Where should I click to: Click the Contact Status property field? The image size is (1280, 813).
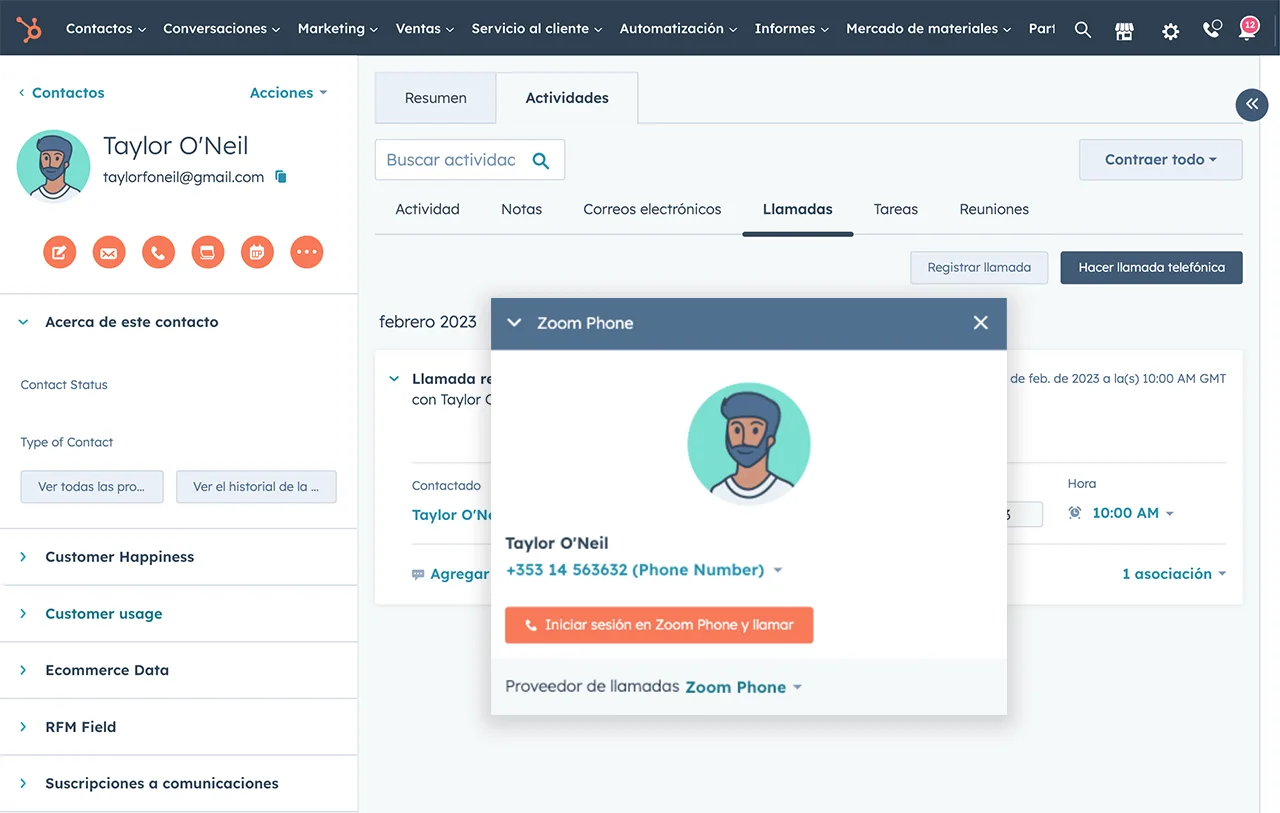coord(64,385)
